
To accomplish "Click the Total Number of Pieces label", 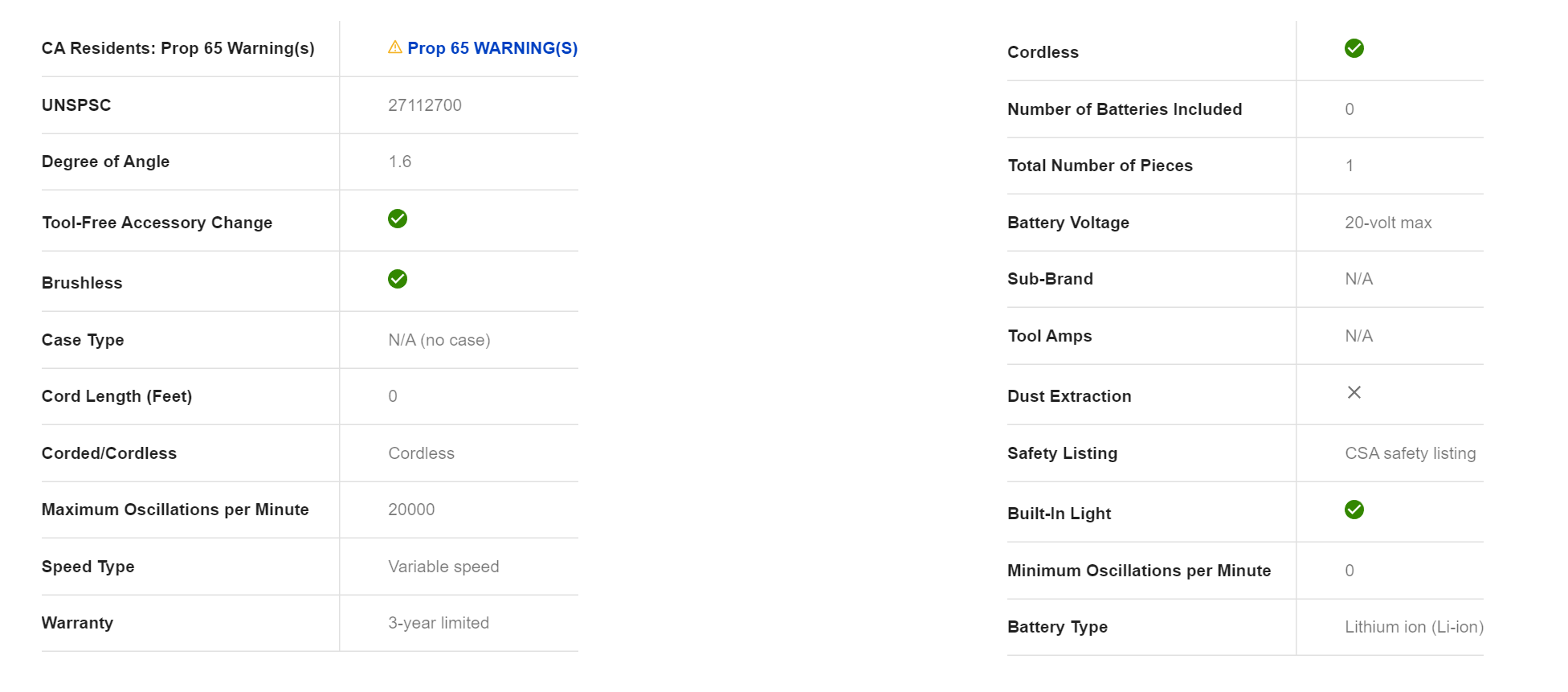I will (x=1100, y=166).
